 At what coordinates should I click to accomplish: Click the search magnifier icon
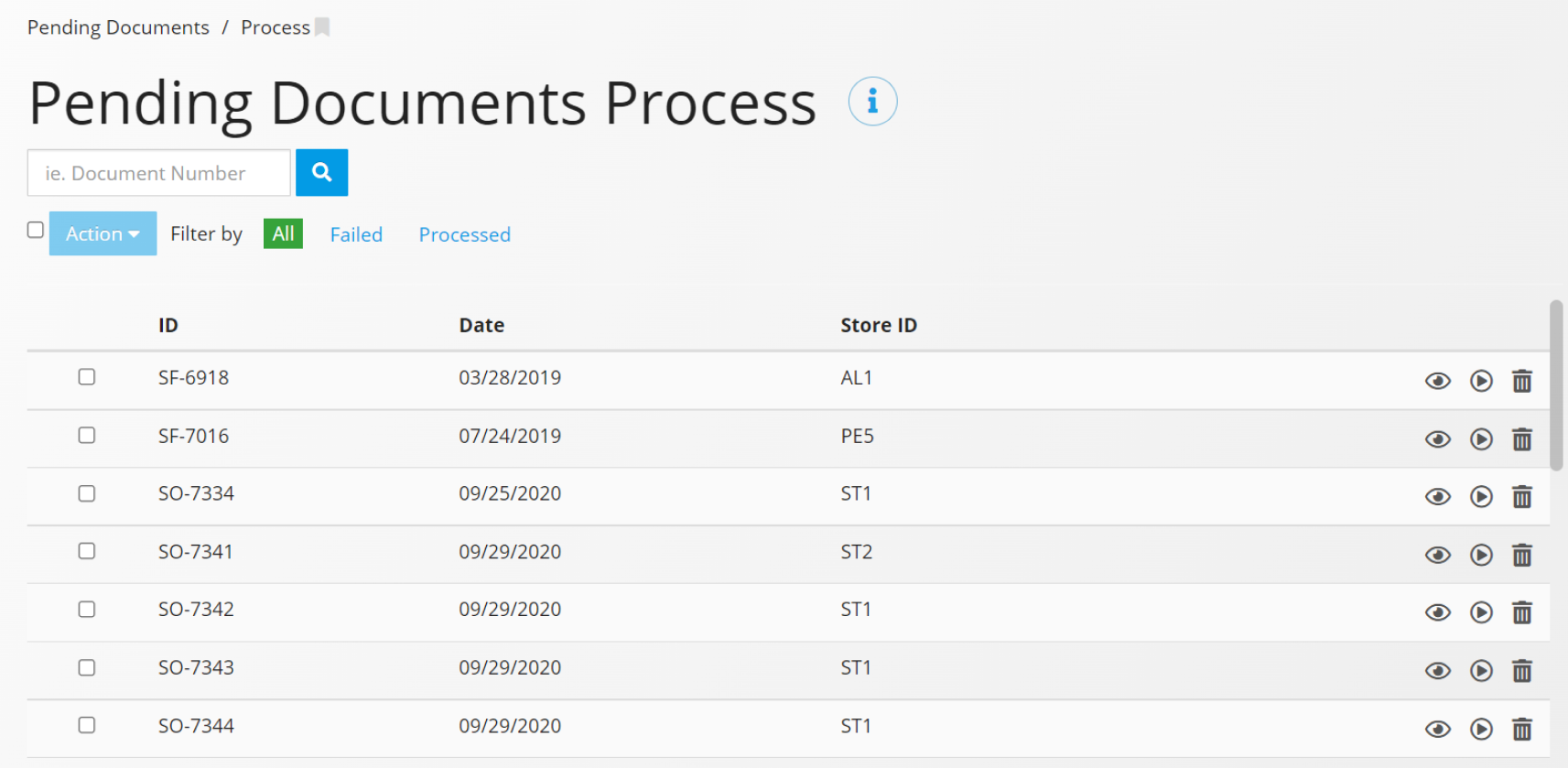point(321,172)
